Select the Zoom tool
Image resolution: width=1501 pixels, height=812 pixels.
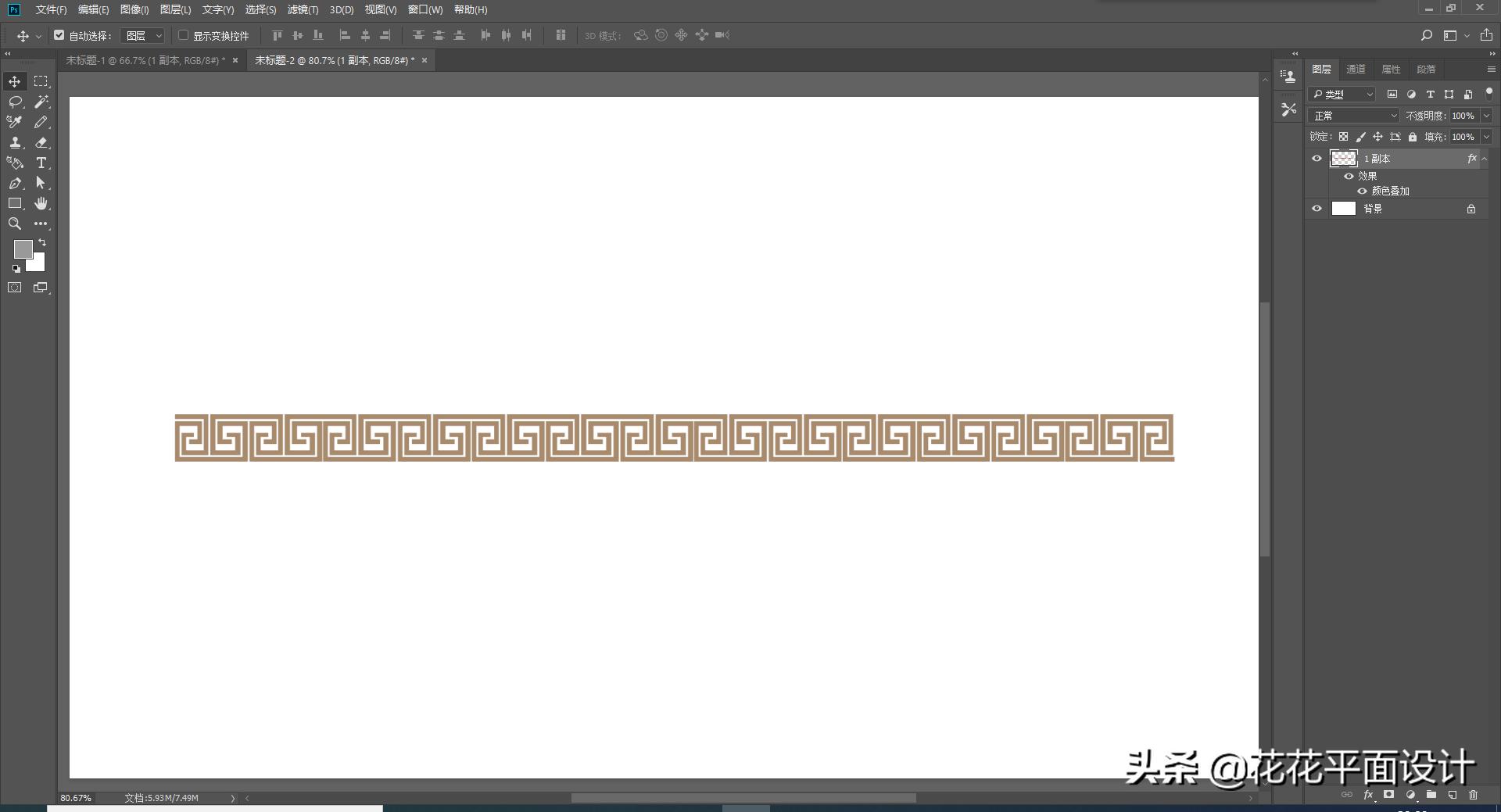(15, 224)
